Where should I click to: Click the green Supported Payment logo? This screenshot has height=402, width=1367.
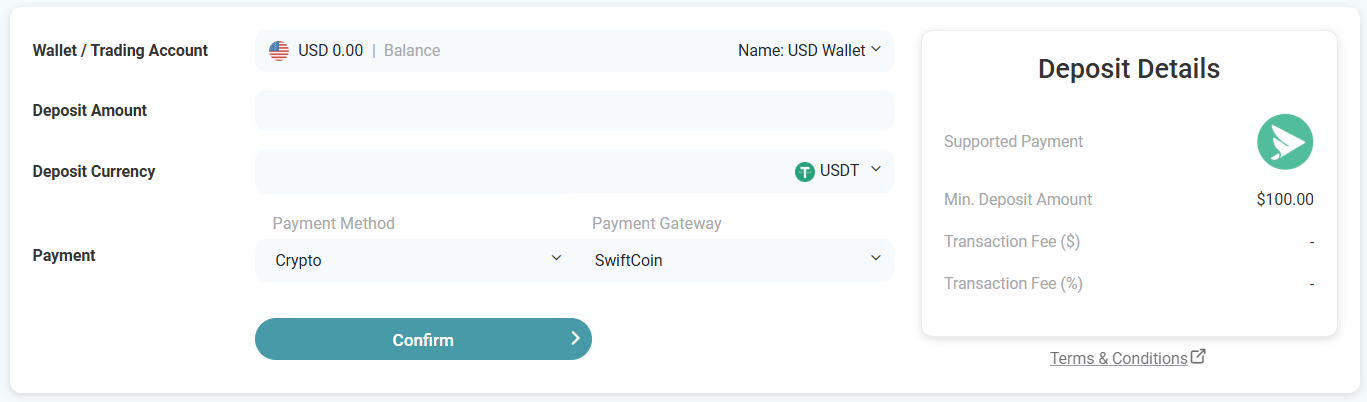point(1285,142)
